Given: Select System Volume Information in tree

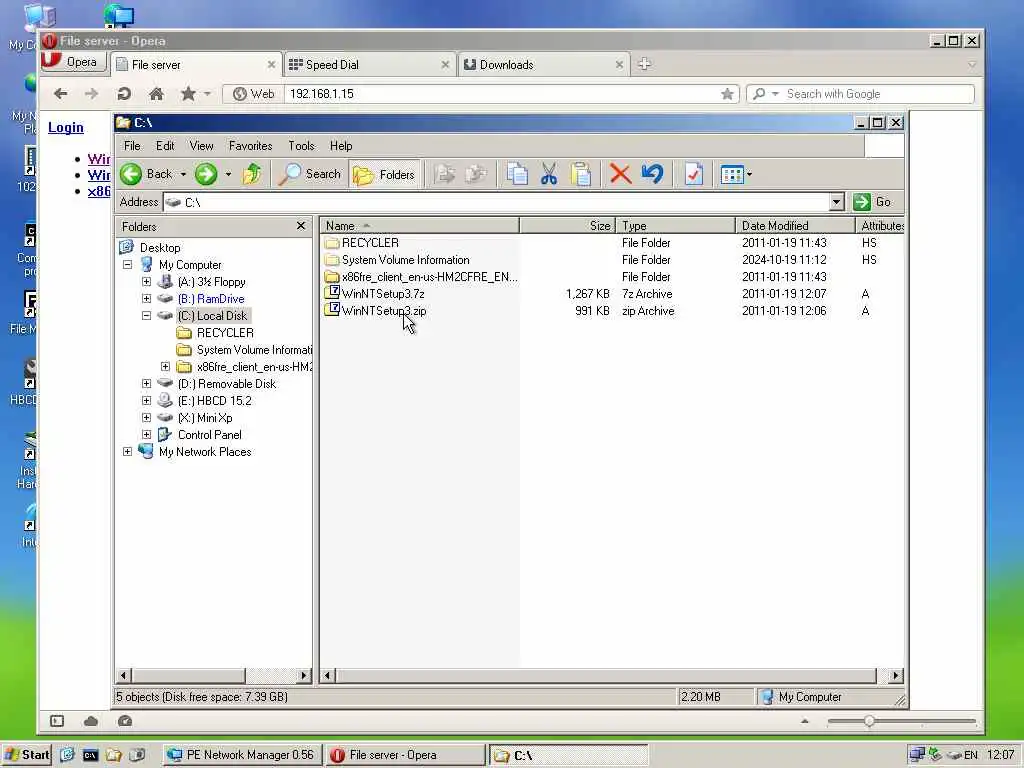Looking at the screenshot, I should (x=254, y=349).
